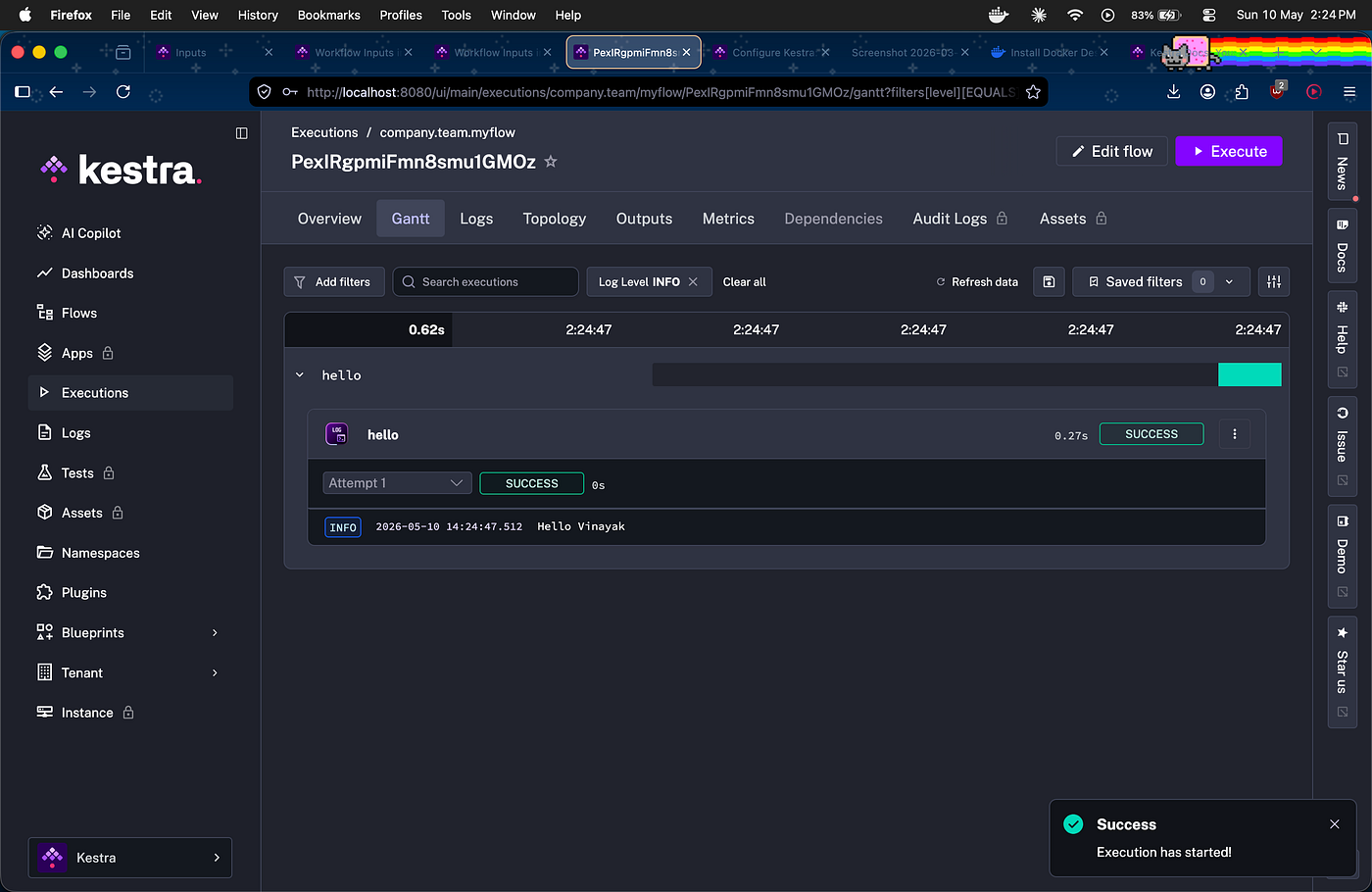Bookmark this page in URL bar
The width and height of the screenshot is (1372, 892).
[x=1033, y=92]
